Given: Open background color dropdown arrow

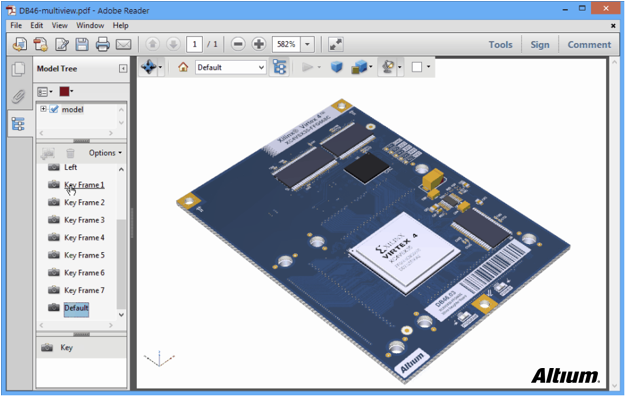Looking at the screenshot, I should (x=428, y=67).
